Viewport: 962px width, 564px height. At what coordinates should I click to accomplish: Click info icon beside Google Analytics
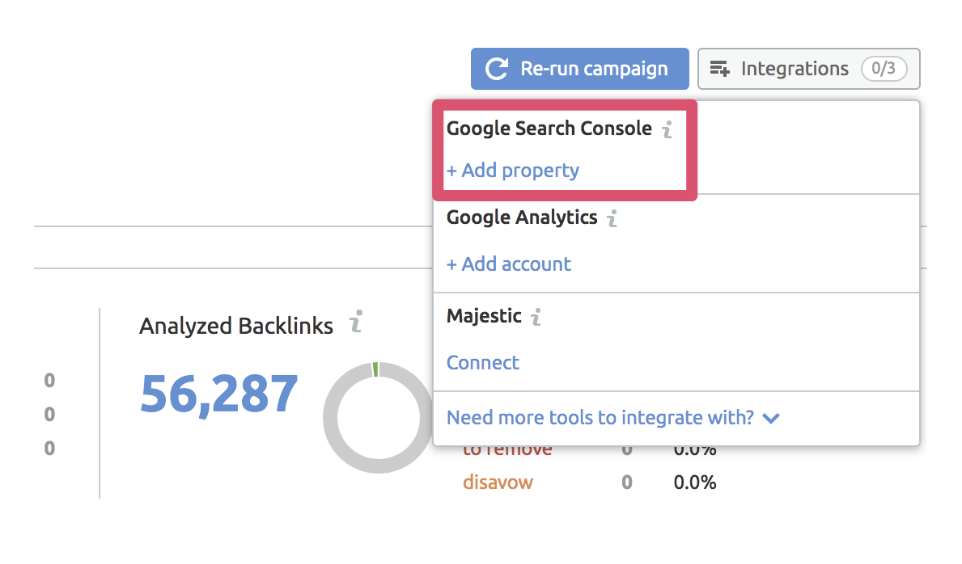pos(612,218)
